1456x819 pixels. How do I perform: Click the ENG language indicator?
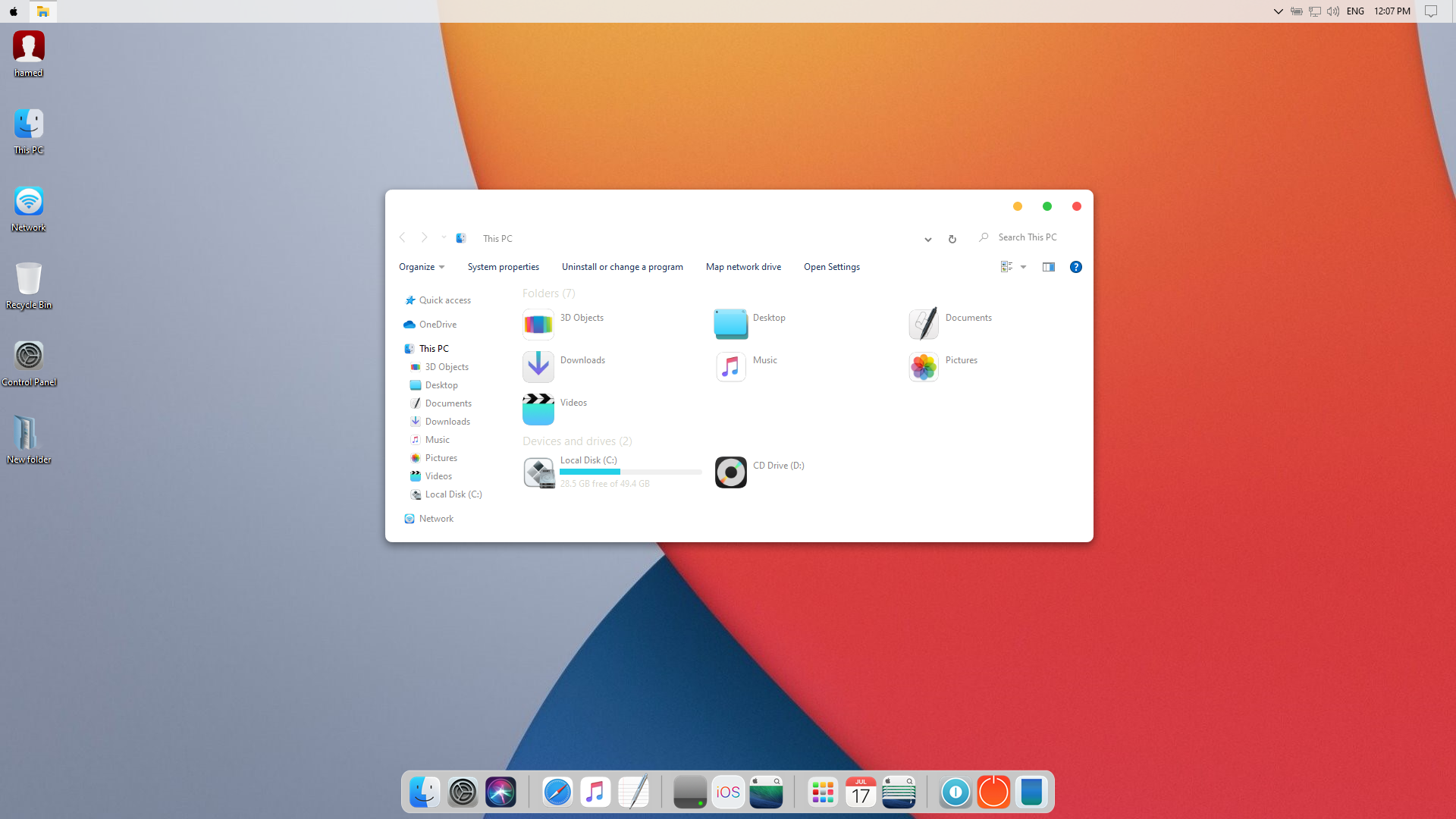pos(1356,11)
